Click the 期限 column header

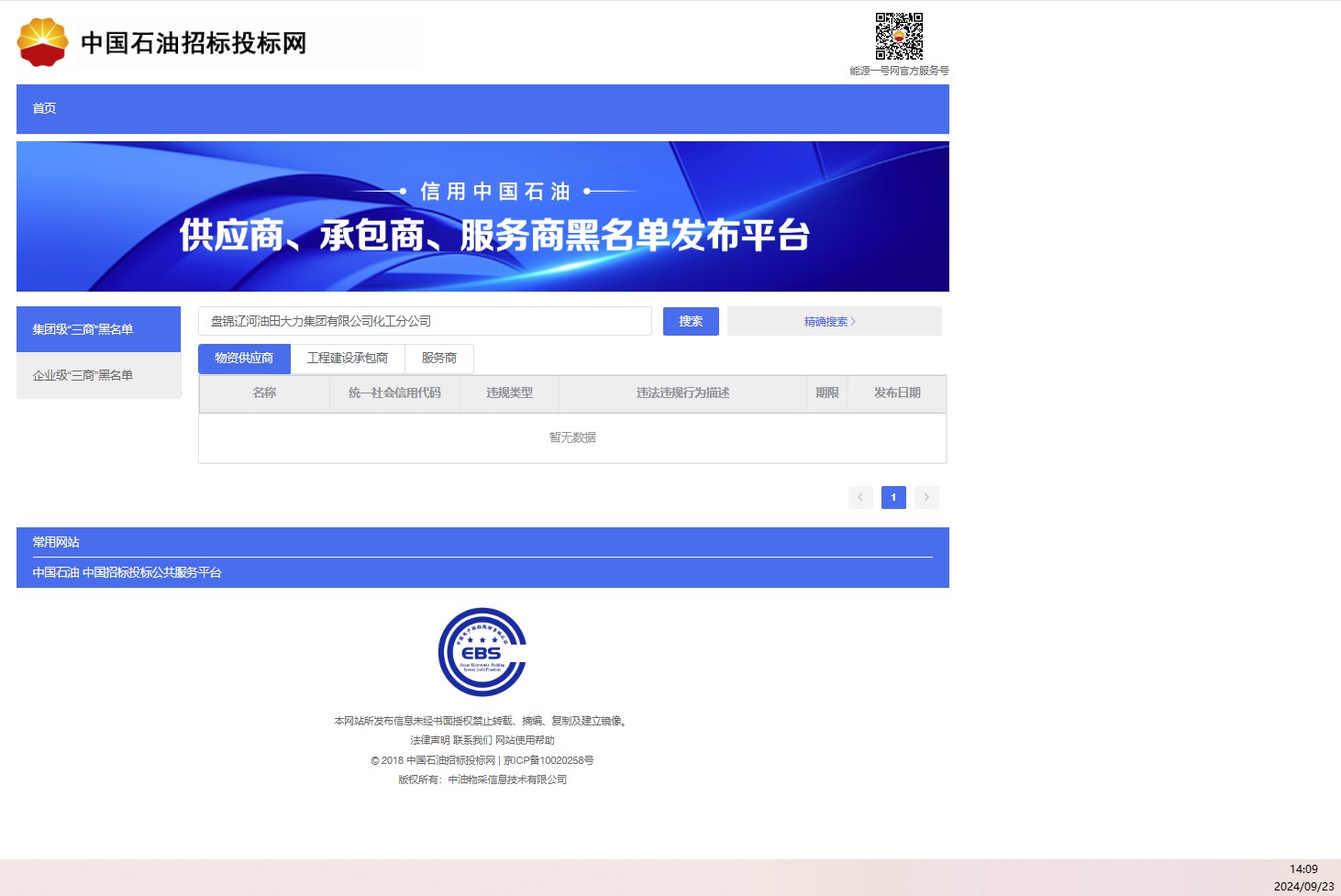pos(827,393)
